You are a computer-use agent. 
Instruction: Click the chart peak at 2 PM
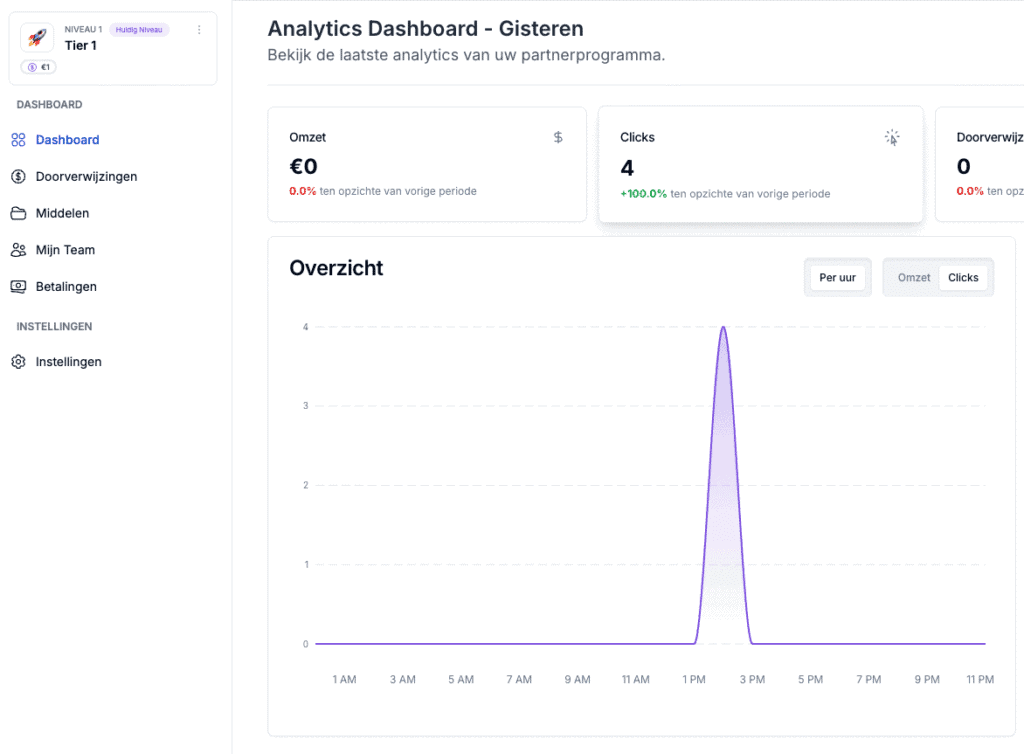(722, 328)
